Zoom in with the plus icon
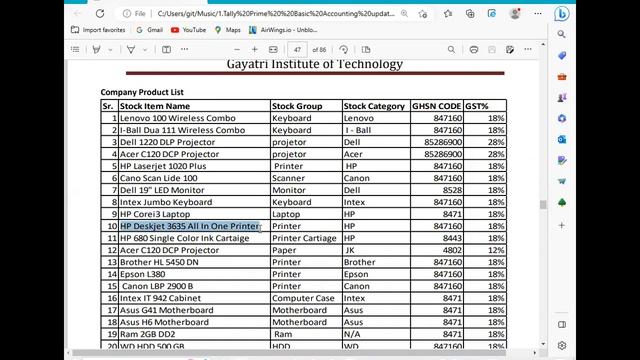The width and height of the screenshot is (640, 360). point(255,49)
